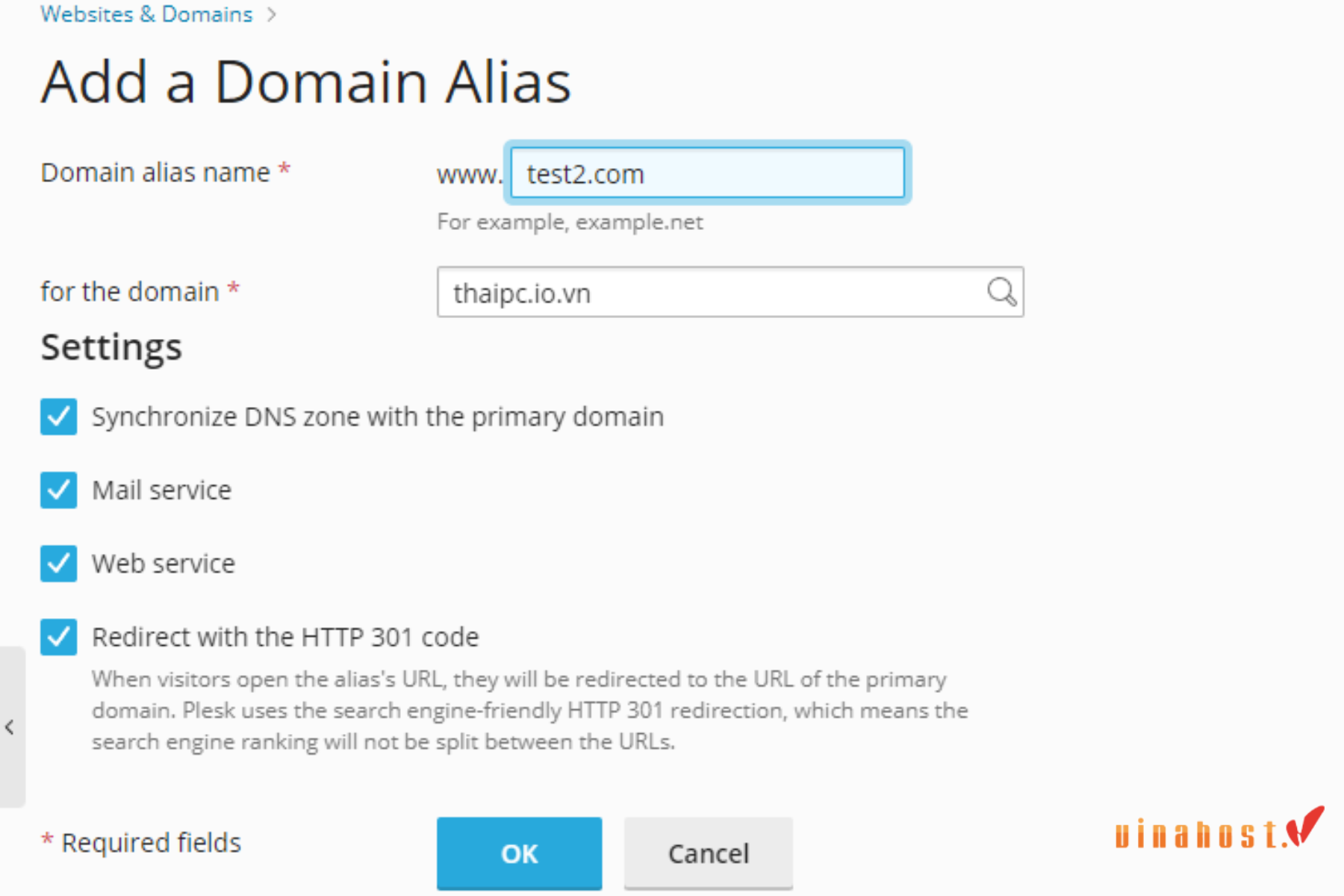Focus the Domain alias name text field

point(708,172)
